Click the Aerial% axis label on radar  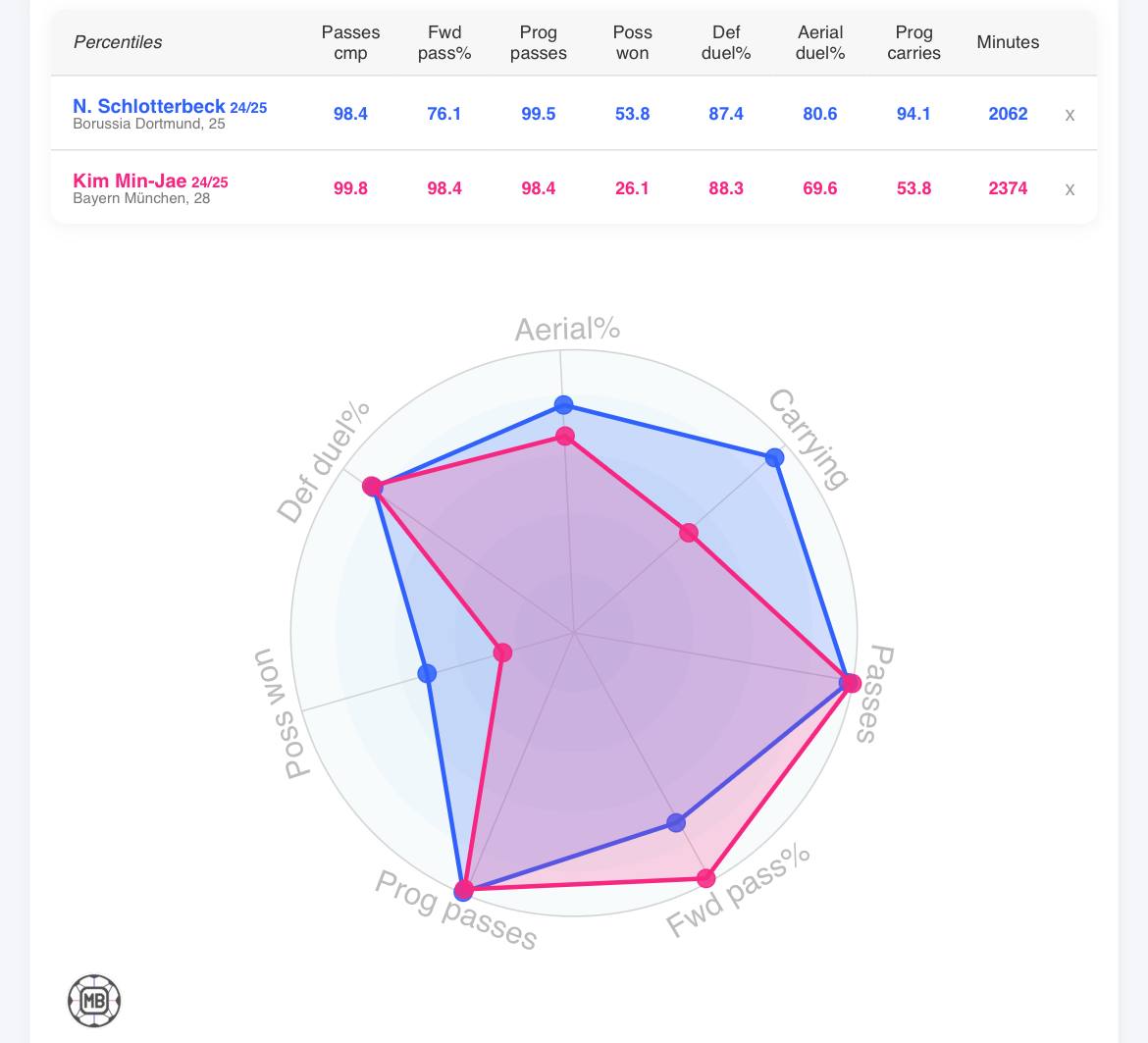click(567, 329)
